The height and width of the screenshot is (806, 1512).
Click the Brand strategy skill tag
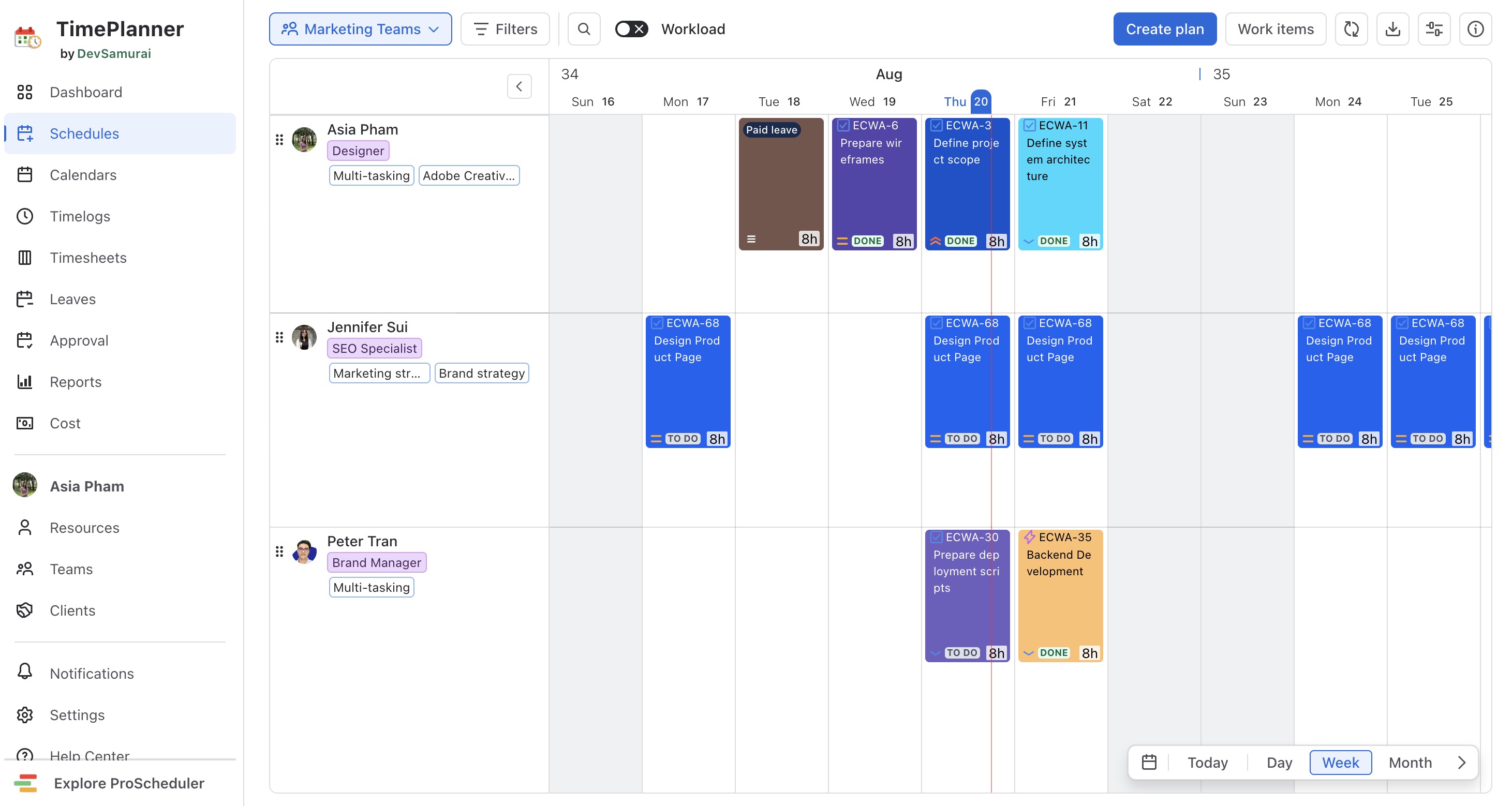click(482, 373)
